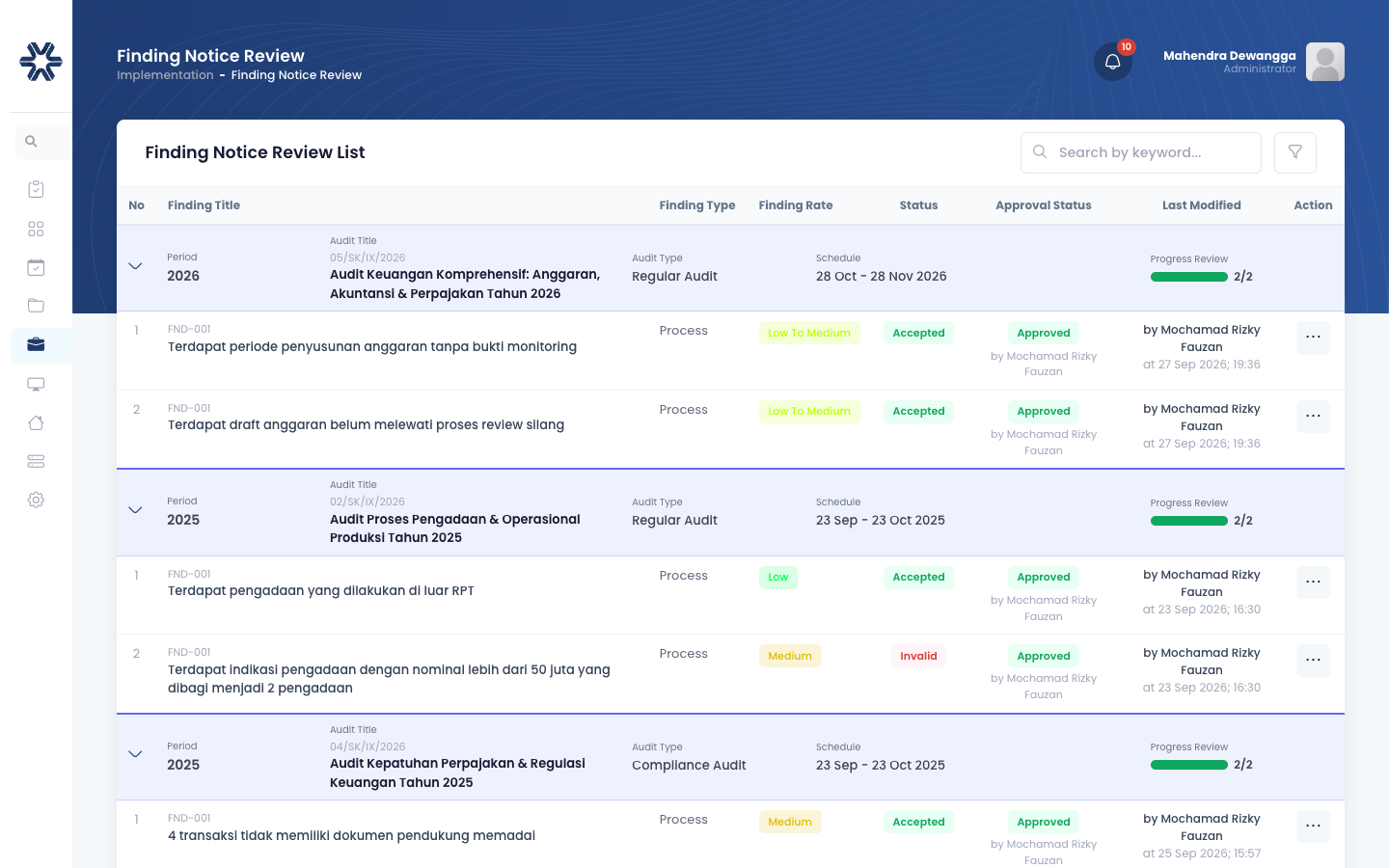Viewport: 1389px width, 868px height.
Task: Click the Low finding rate badge
Action: [778, 578]
